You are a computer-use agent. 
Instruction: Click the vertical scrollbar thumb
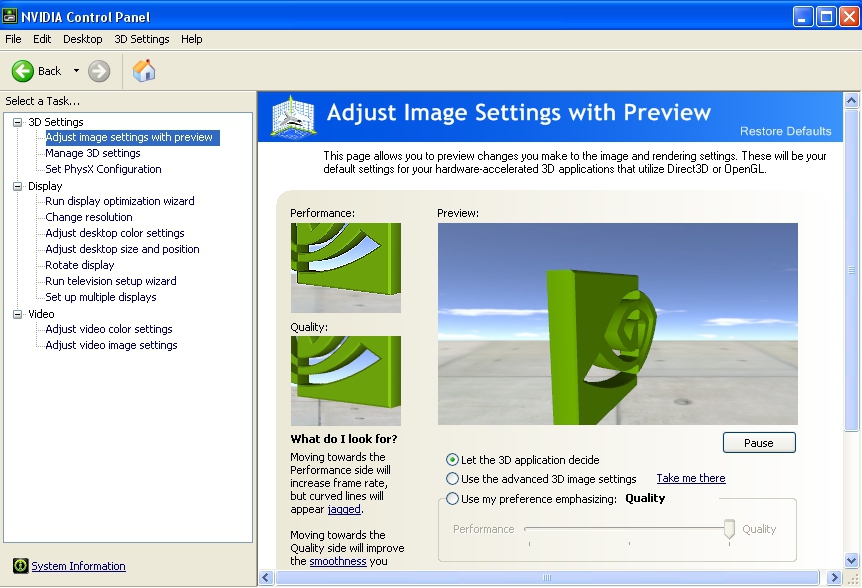(x=851, y=270)
